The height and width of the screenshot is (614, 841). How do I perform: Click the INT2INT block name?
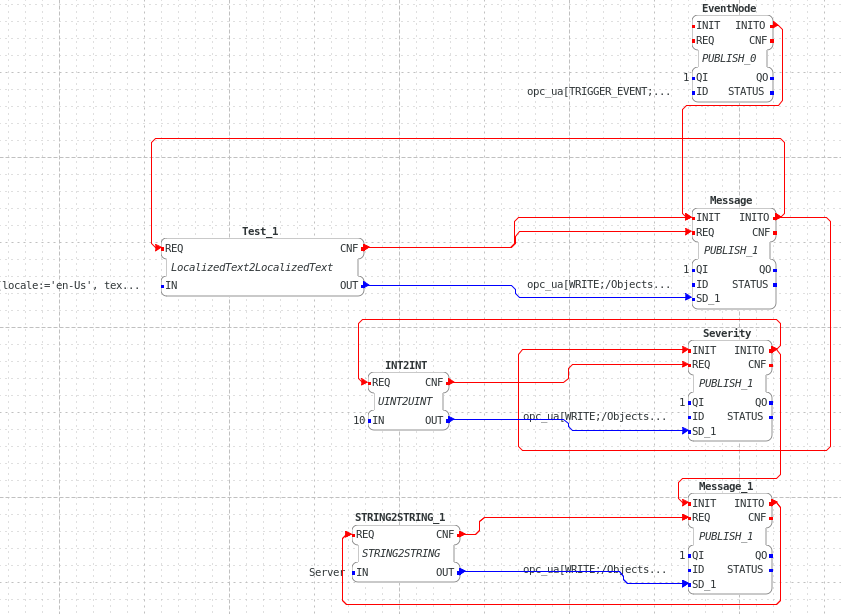coord(406,365)
